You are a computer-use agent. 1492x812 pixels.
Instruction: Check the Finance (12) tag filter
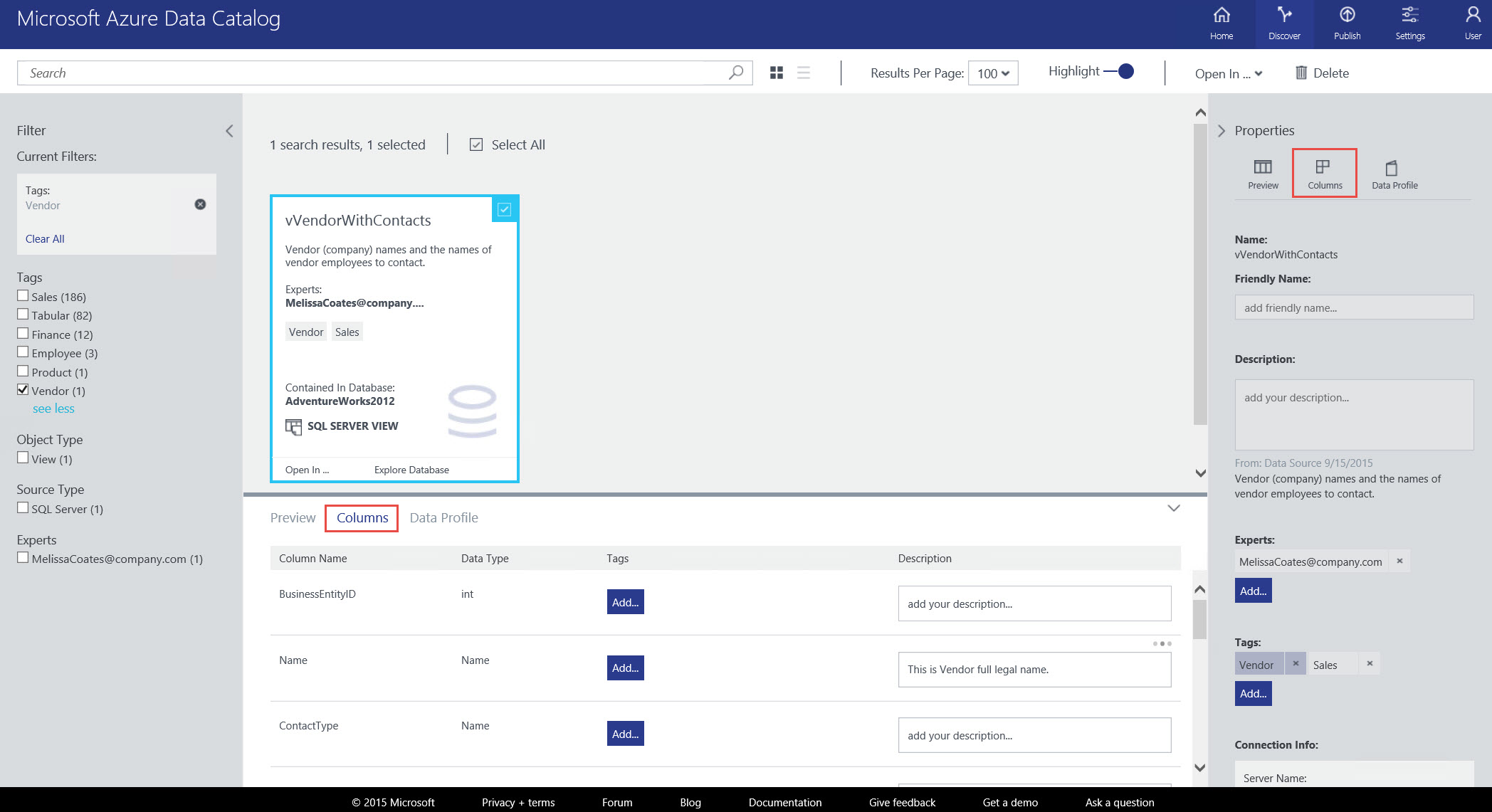click(x=23, y=333)
